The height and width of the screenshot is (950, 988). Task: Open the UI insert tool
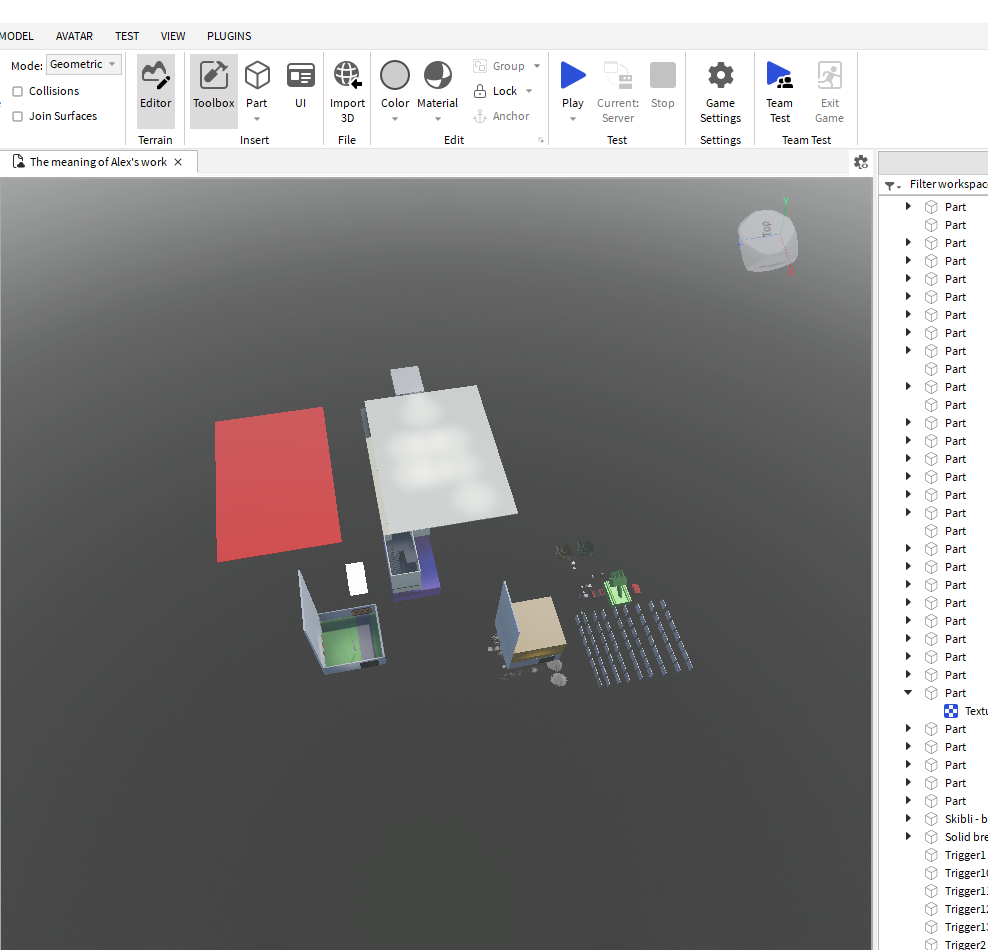(x=301, y=84)
